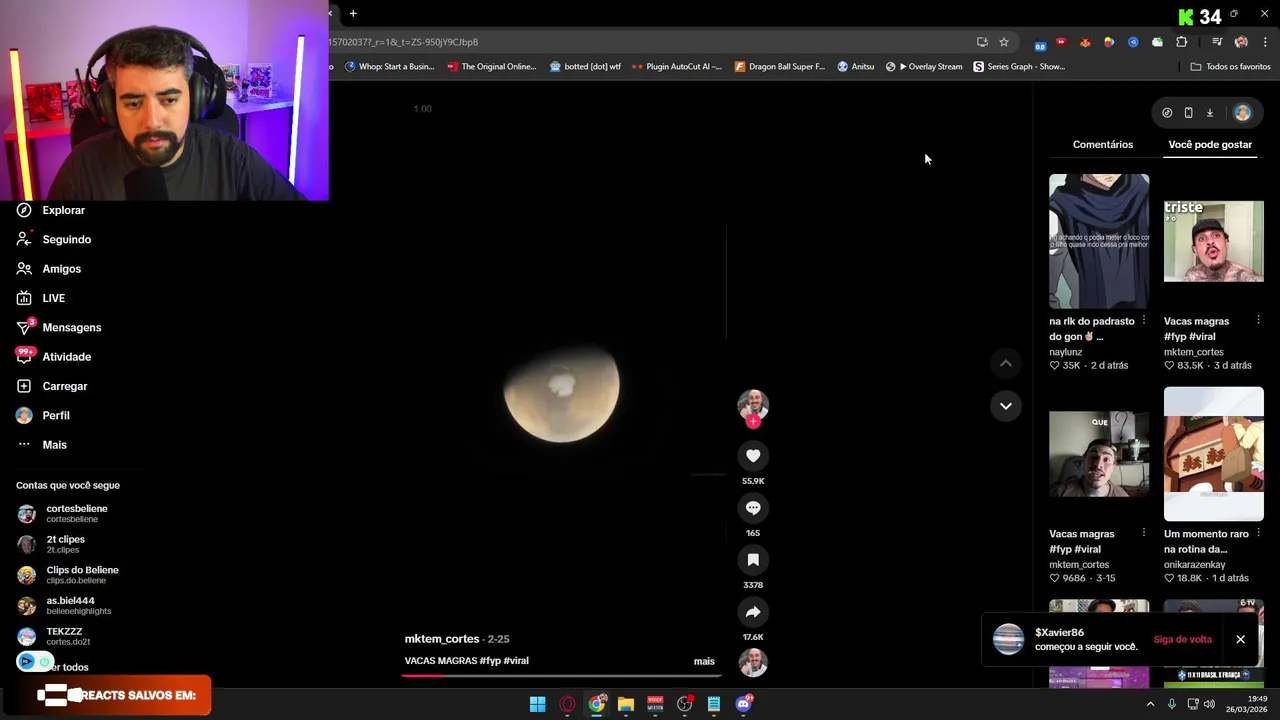Save video with the bookmark icon
1280x720 pixels.
click(753, 560)
